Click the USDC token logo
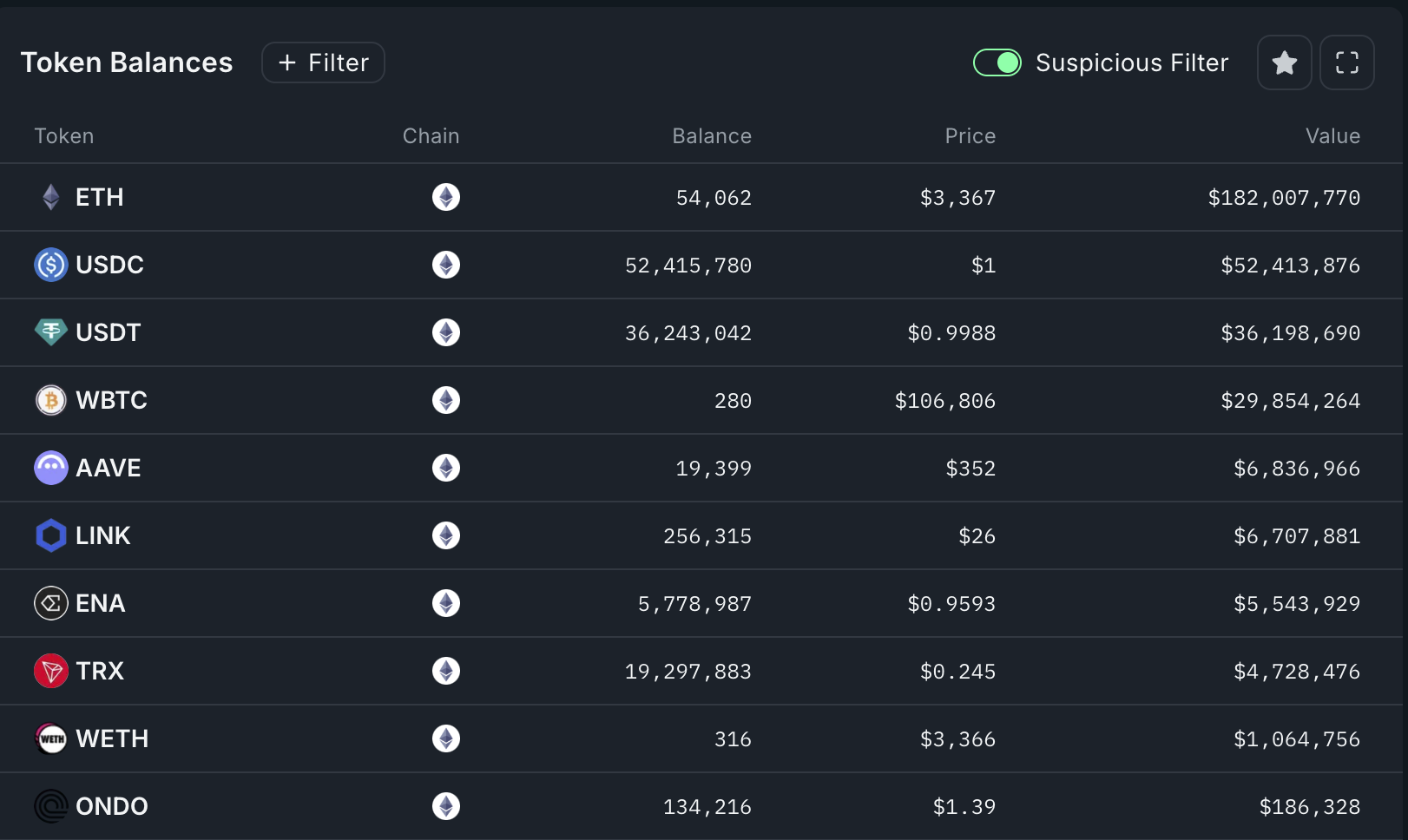This screenshot has width=1408, height=840. [x=51, y=265]
